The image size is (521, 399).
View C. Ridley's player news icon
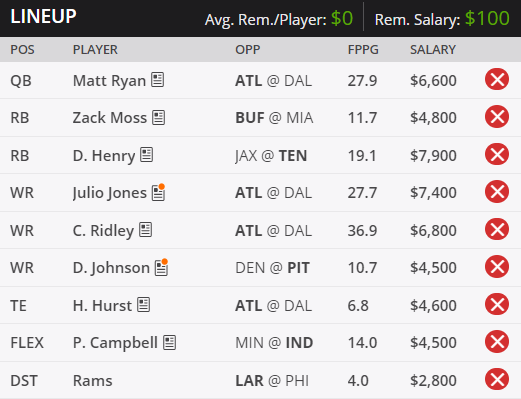145,230
